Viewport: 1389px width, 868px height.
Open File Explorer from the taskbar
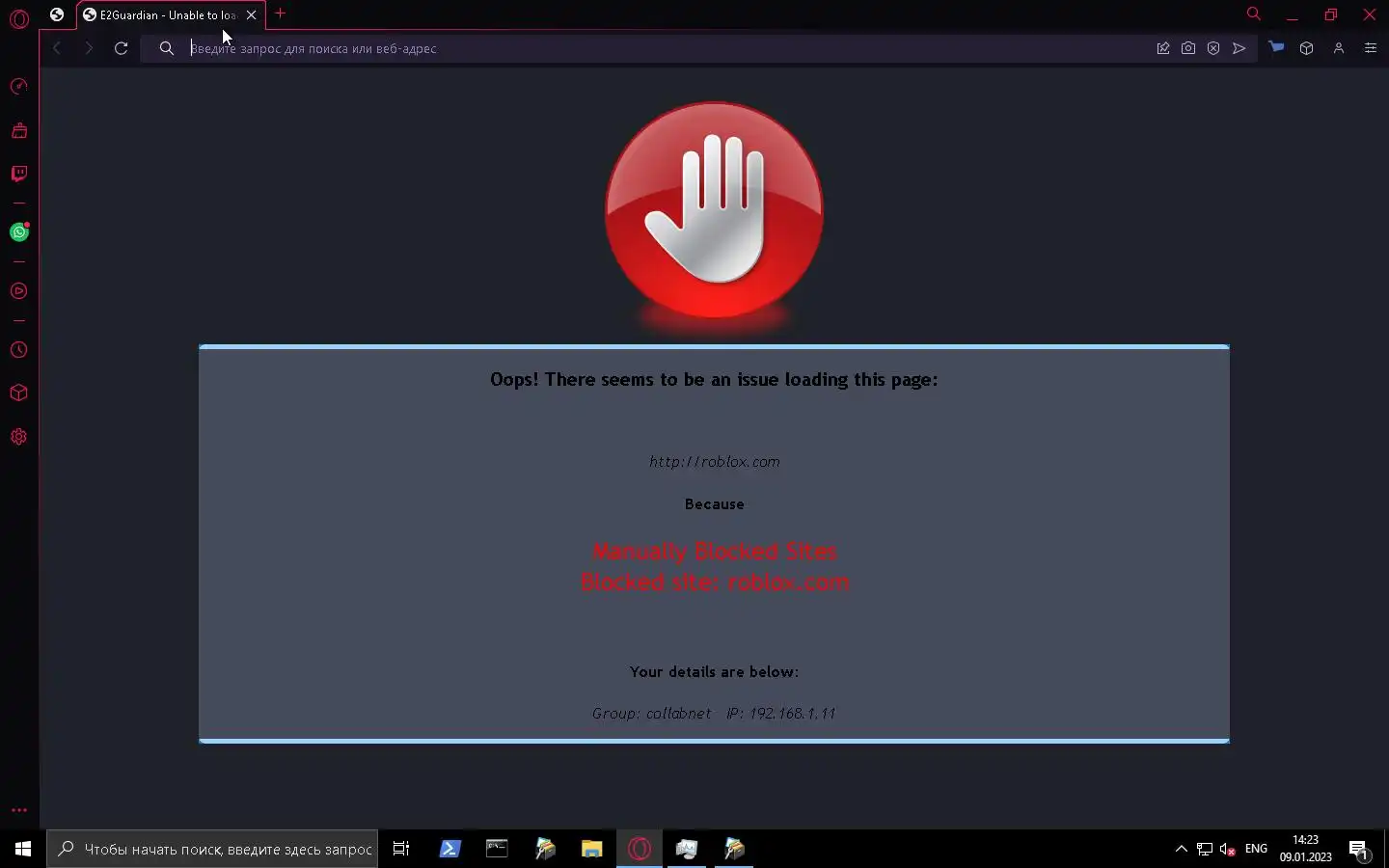coord(591,849)
